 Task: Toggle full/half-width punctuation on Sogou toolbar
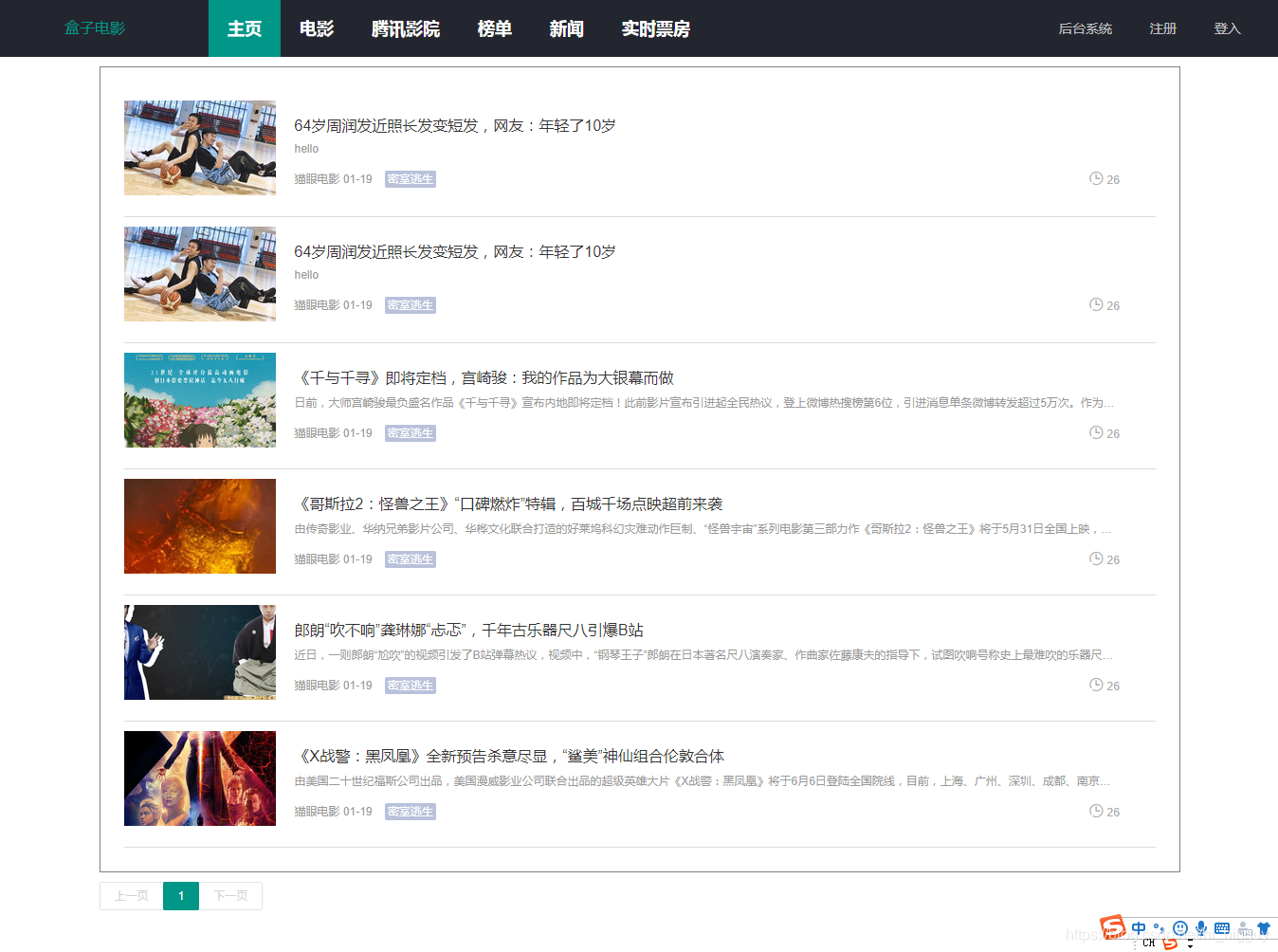coord(1159,927)
